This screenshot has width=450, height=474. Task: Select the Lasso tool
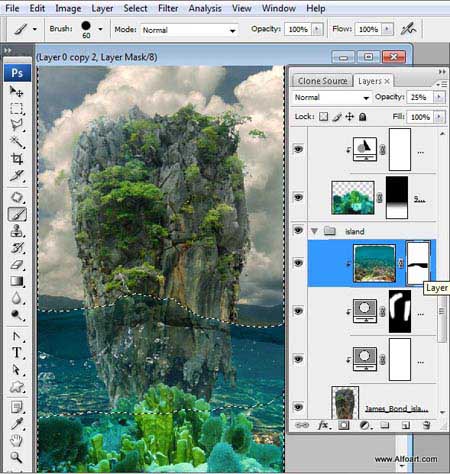tap(16, 125)
